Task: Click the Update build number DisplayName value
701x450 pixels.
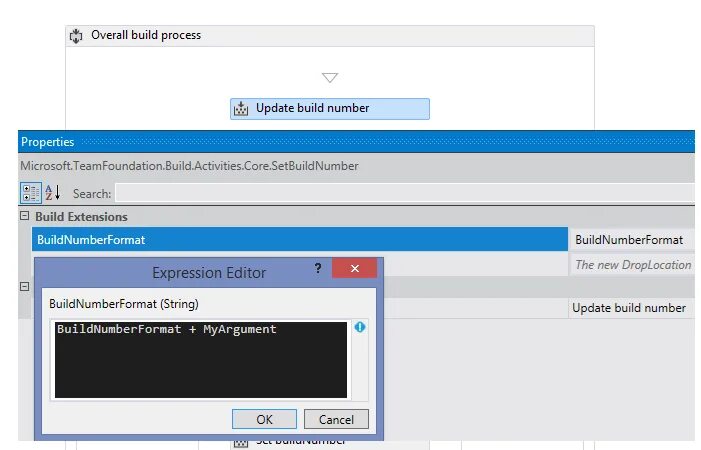Action: coord(631,308)
